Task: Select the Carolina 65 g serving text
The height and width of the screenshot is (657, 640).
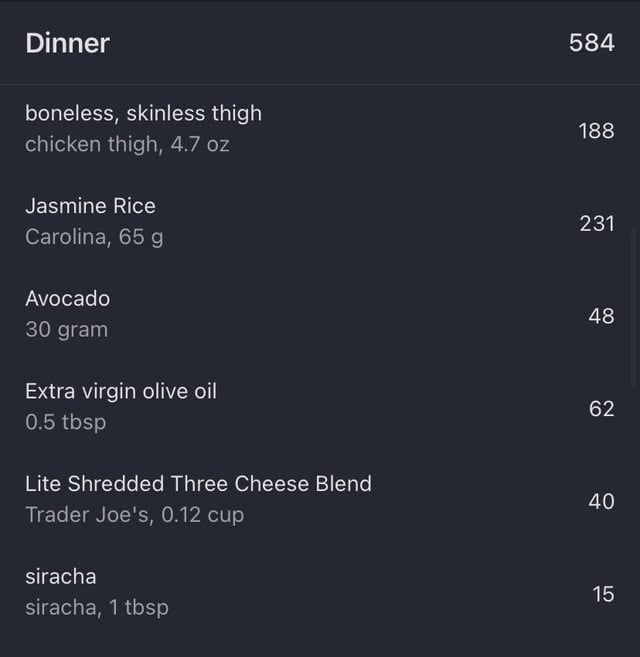Action: click(x=94, y=237)
